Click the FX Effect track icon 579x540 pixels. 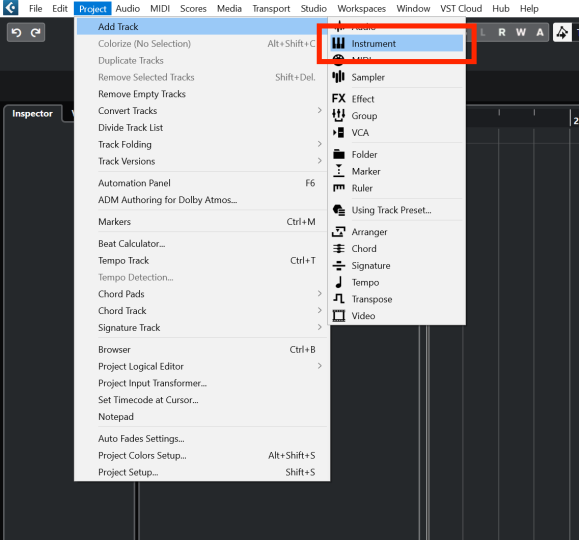pos(338,99)
